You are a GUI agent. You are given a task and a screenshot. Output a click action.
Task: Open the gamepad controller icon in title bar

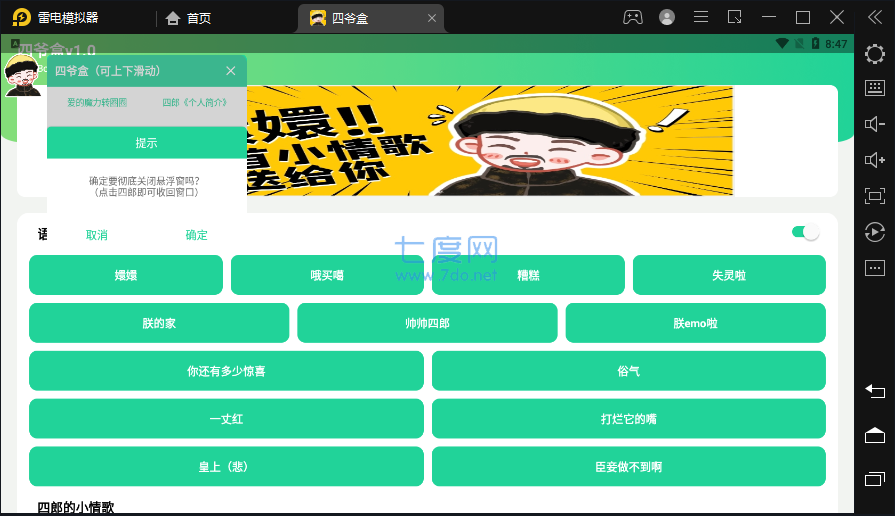coord(633,17)
